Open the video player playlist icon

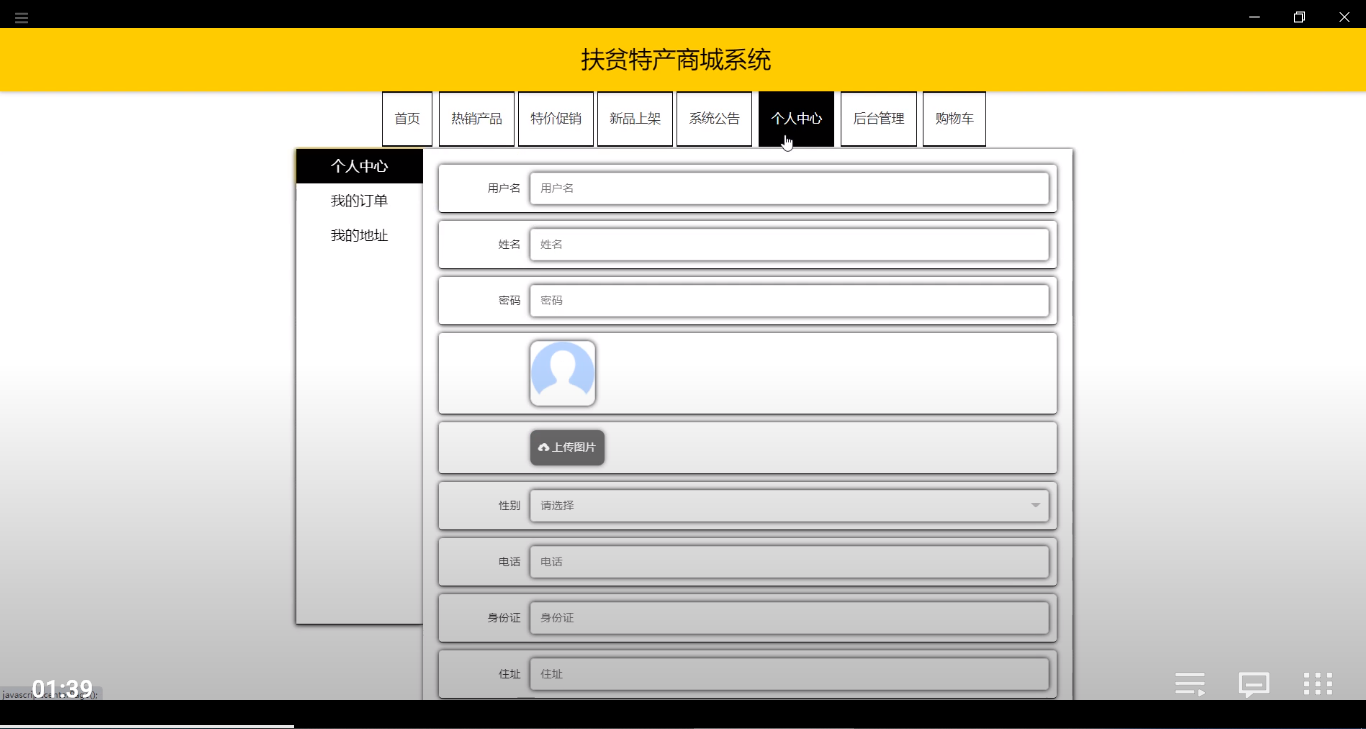[1190, 684]
